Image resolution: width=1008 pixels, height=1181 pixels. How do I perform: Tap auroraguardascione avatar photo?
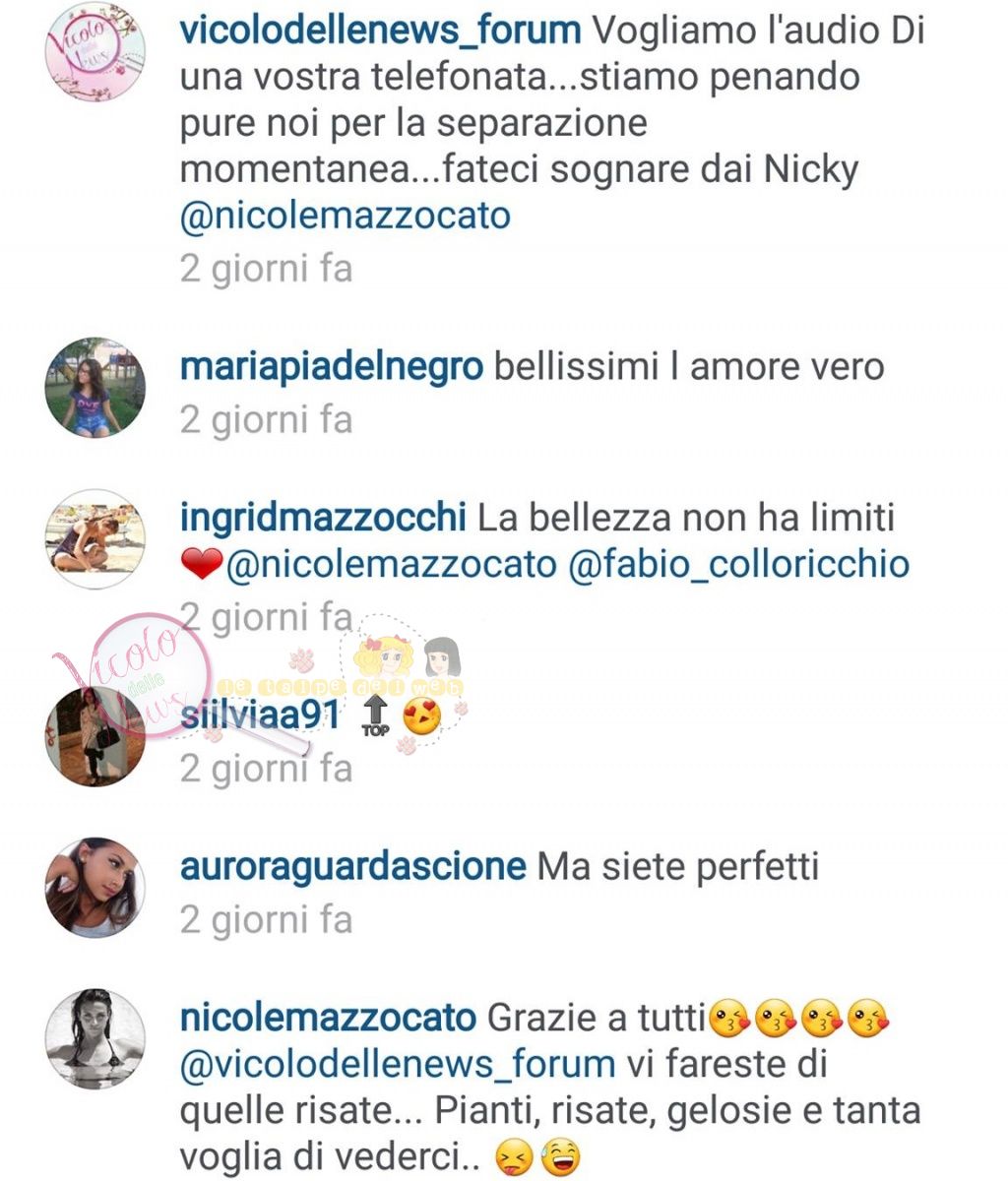click(95, 888)
